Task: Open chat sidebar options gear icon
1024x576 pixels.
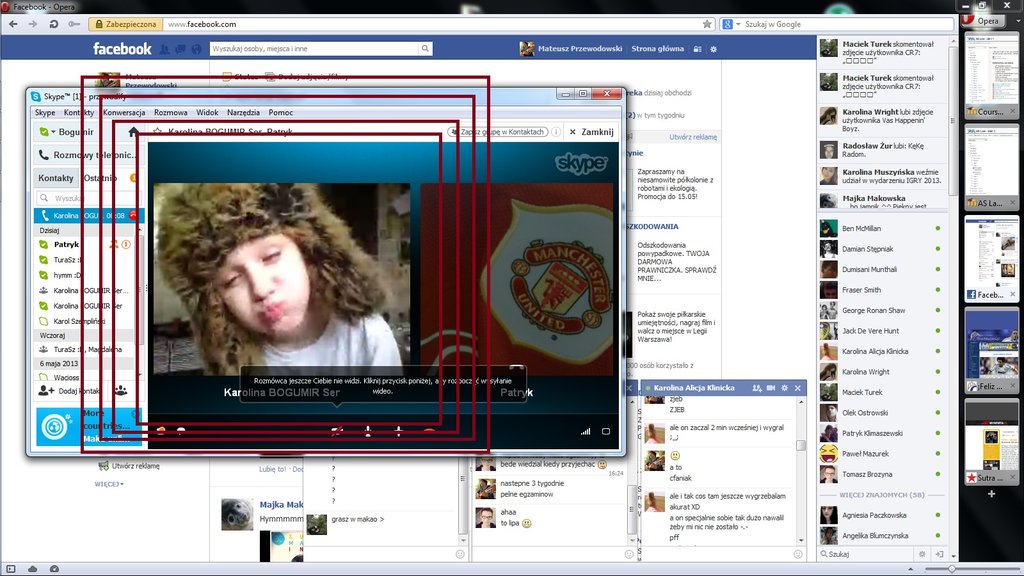Action: [x=922, y=554]
